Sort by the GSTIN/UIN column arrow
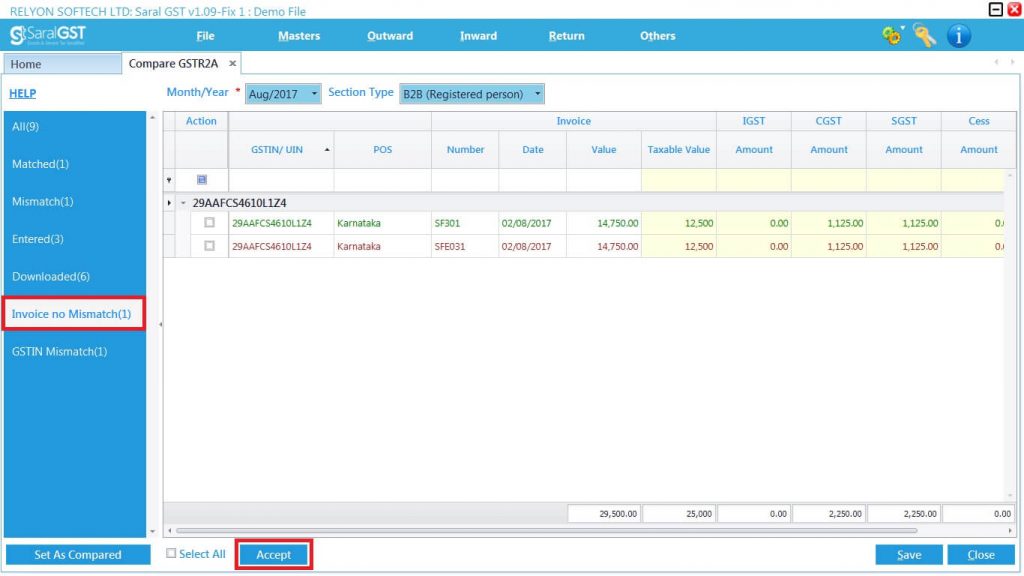The height and width of the screenshot is (576, 1024). point(327,150)
